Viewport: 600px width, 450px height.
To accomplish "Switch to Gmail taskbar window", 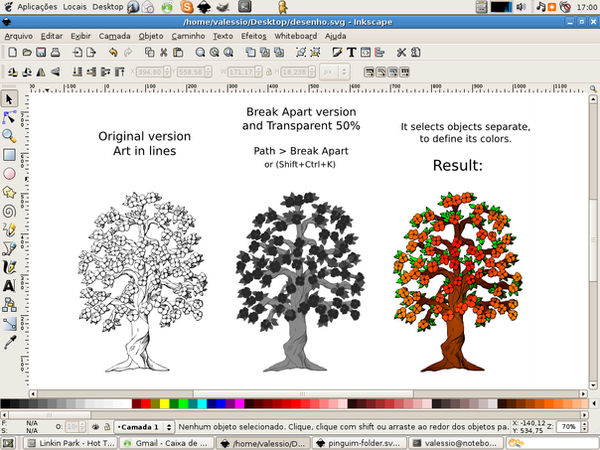I will 167,443.
